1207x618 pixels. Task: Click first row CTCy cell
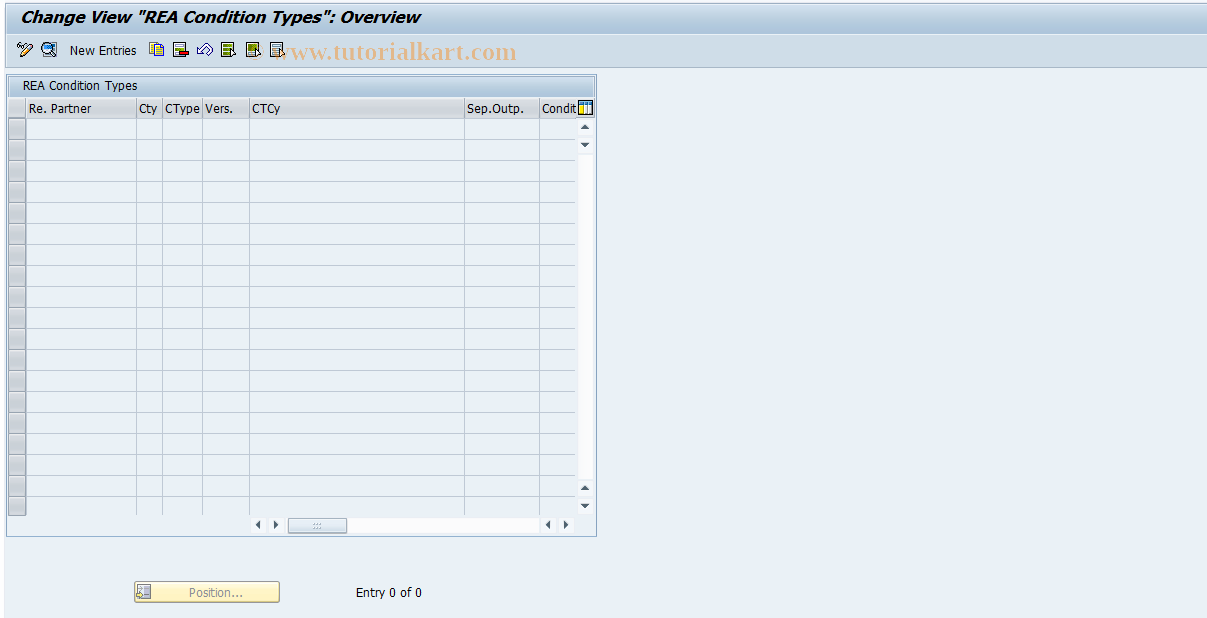pos(357,129)
